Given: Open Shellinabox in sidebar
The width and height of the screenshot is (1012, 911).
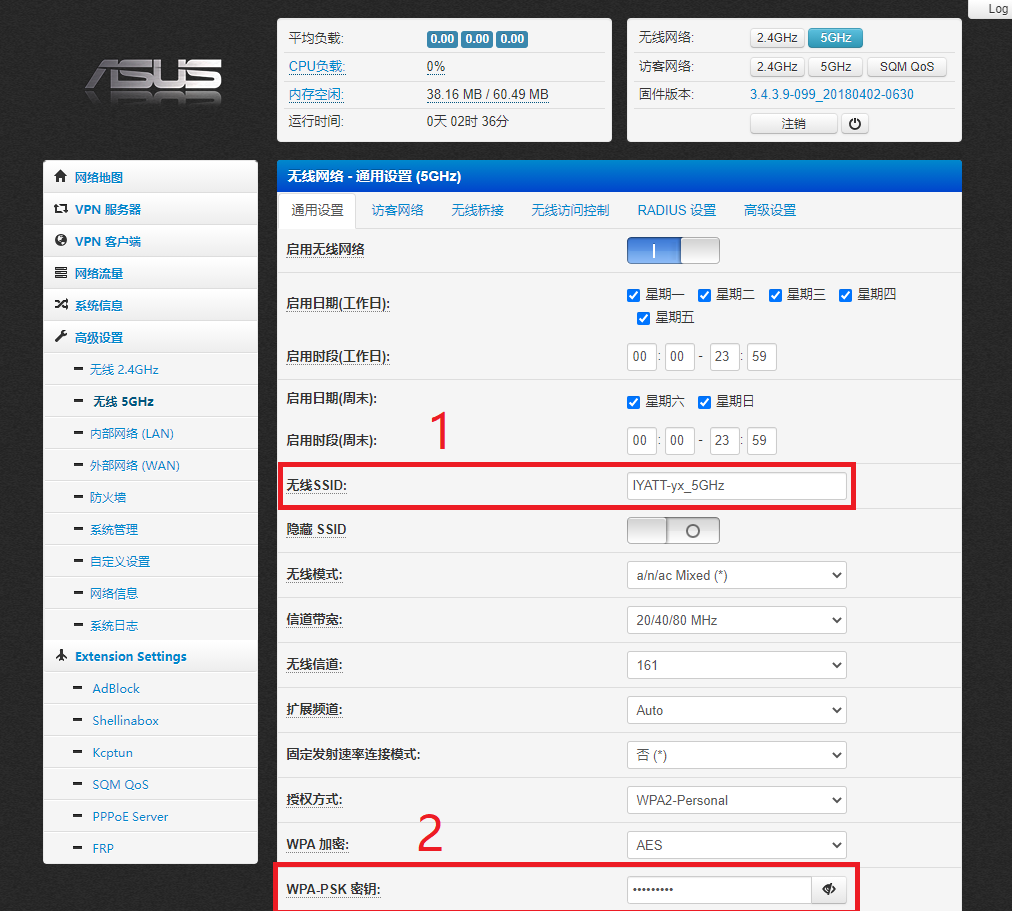Looking at the screenshot, I should click(125, 721).
